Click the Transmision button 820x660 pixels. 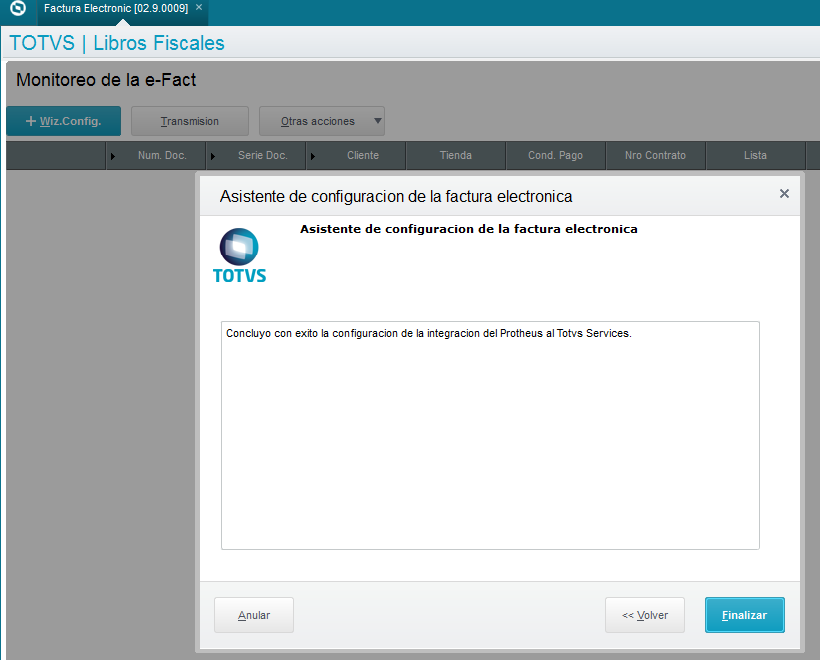tap(190, 121)
